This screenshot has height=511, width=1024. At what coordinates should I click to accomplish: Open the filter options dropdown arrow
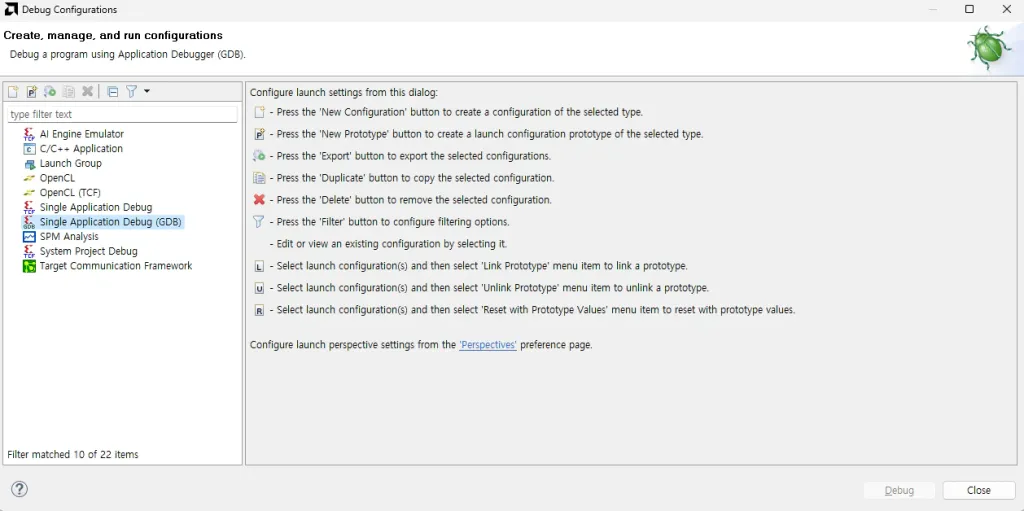coord(147,91)
